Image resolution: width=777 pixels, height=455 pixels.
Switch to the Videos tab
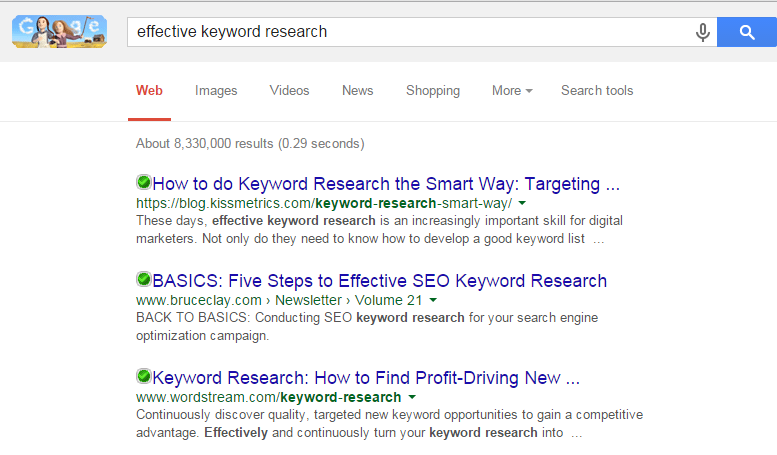point(289,91)
